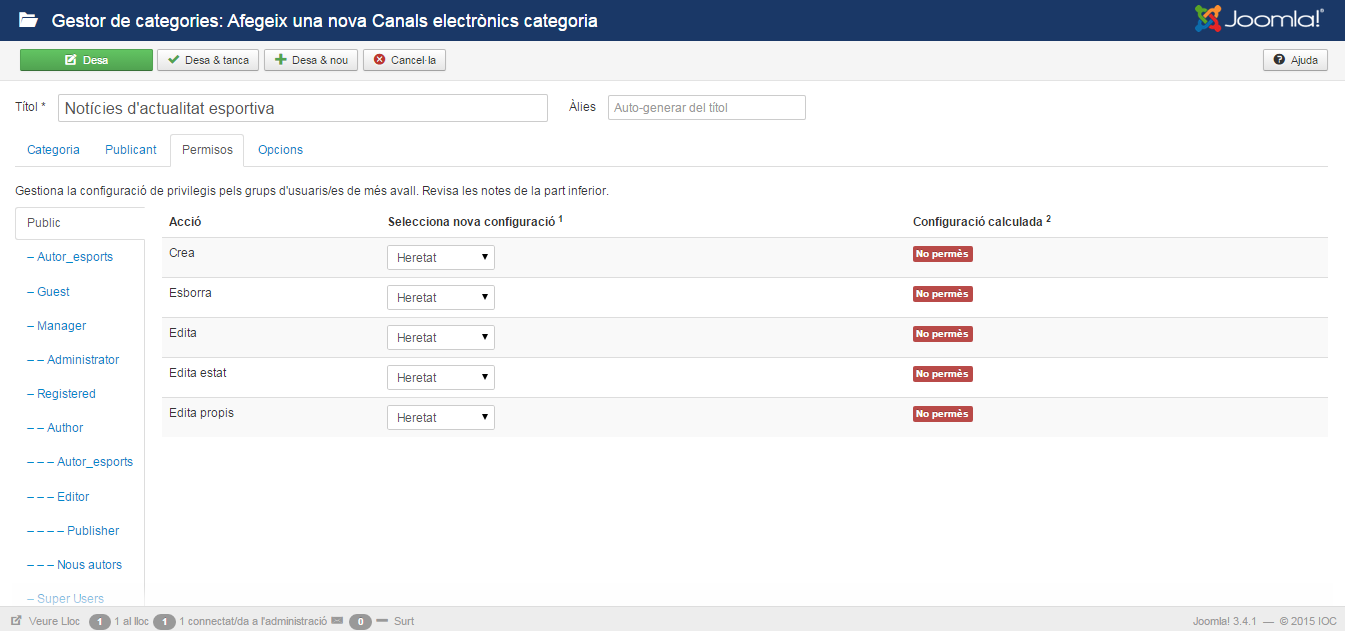The width and height of the screenshot is (1345, 631).
Task: Open the Publicant tab
Action: point(131,150)
